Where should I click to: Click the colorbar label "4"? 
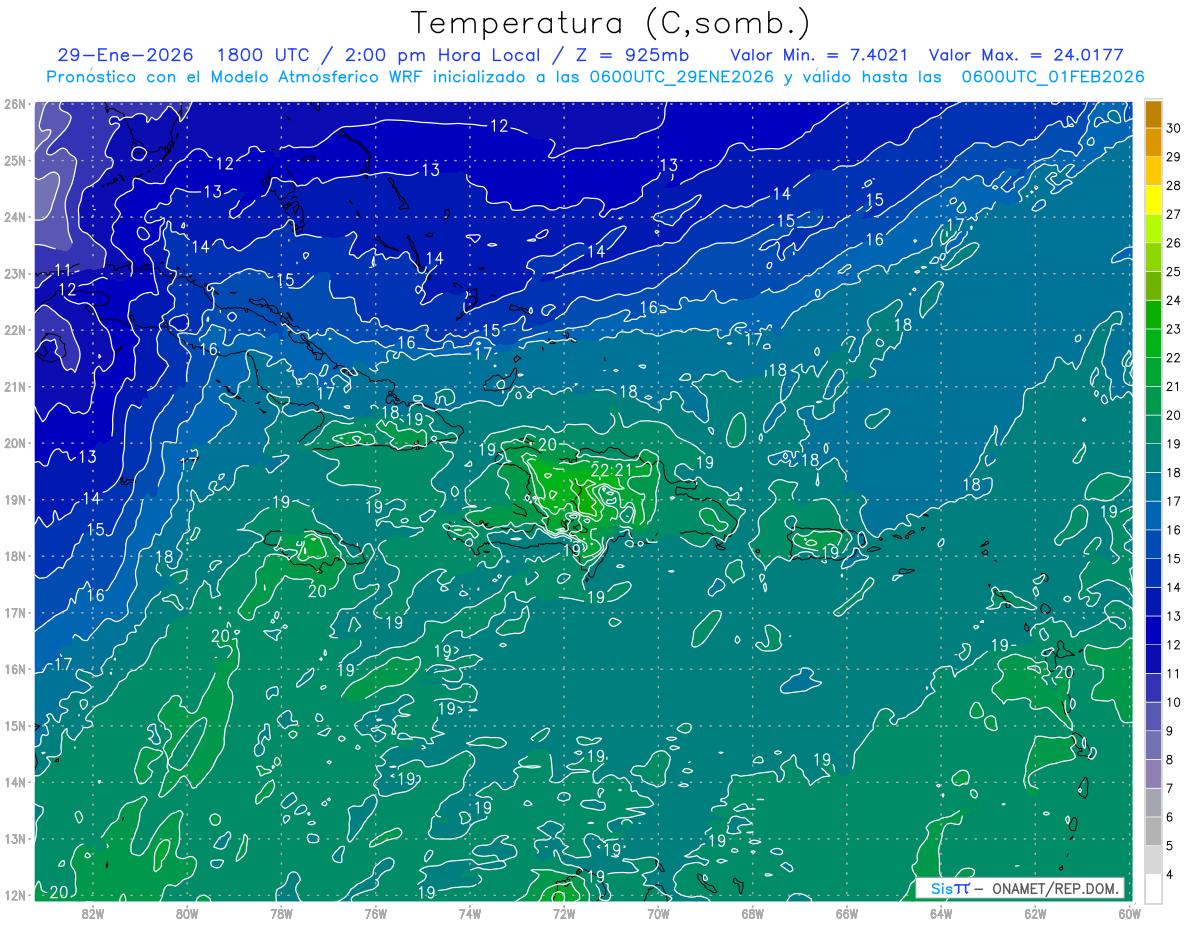[x=1169, y=875]
